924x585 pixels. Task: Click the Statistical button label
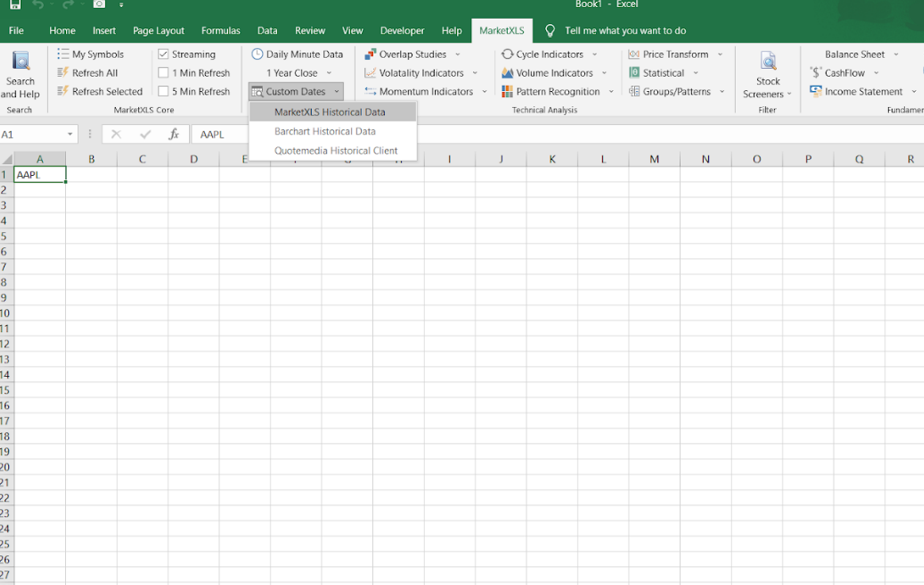pyautogui.click(x=664, y=73)
